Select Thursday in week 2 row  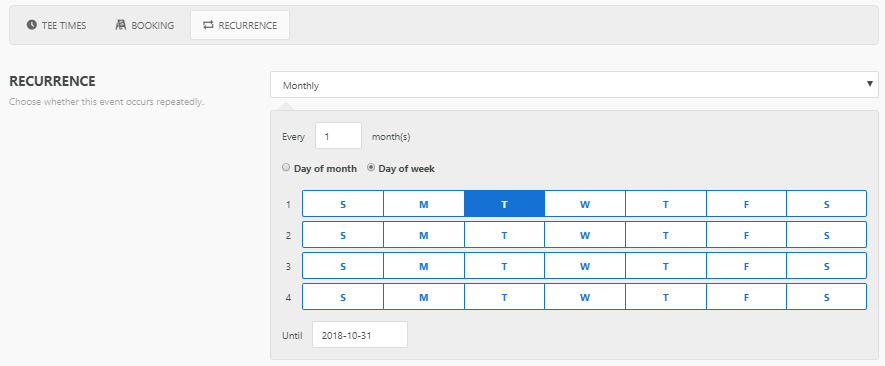665,234
